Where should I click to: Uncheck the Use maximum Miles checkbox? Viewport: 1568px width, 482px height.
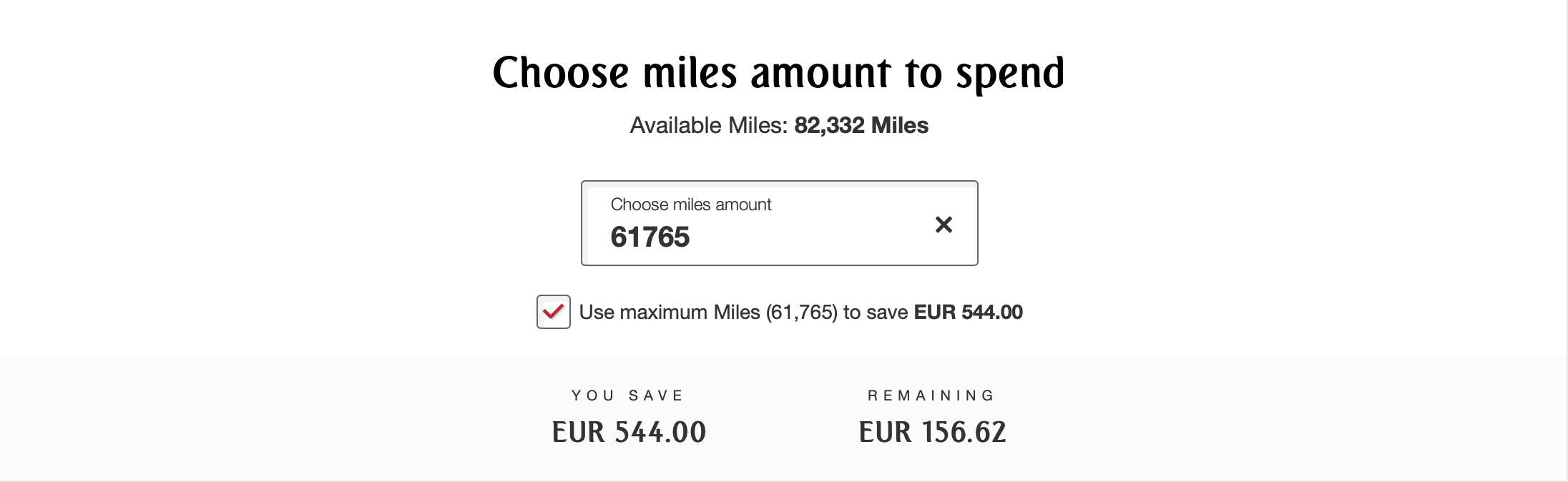[x=554, y=312]
